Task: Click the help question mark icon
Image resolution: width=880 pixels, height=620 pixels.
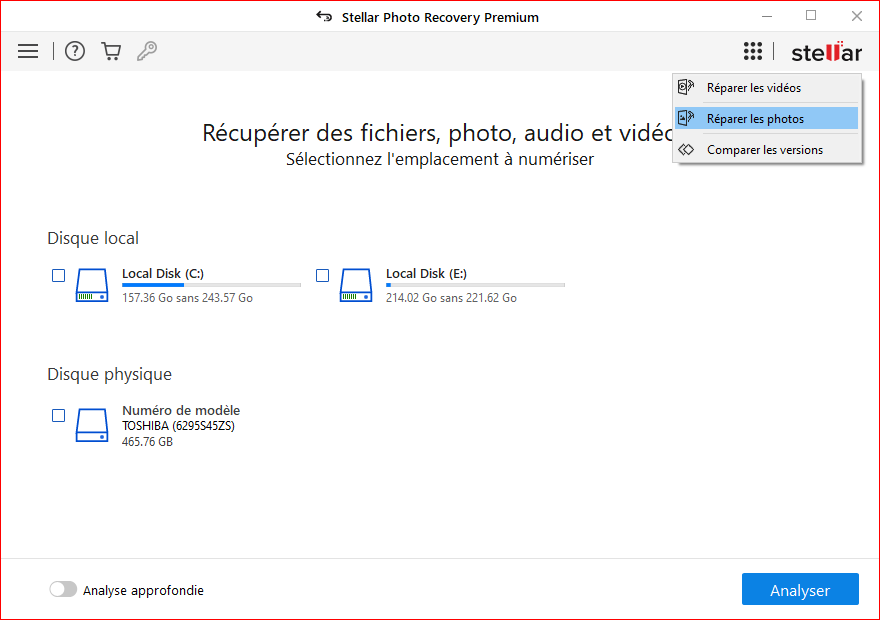Action: tap(75, 51)
